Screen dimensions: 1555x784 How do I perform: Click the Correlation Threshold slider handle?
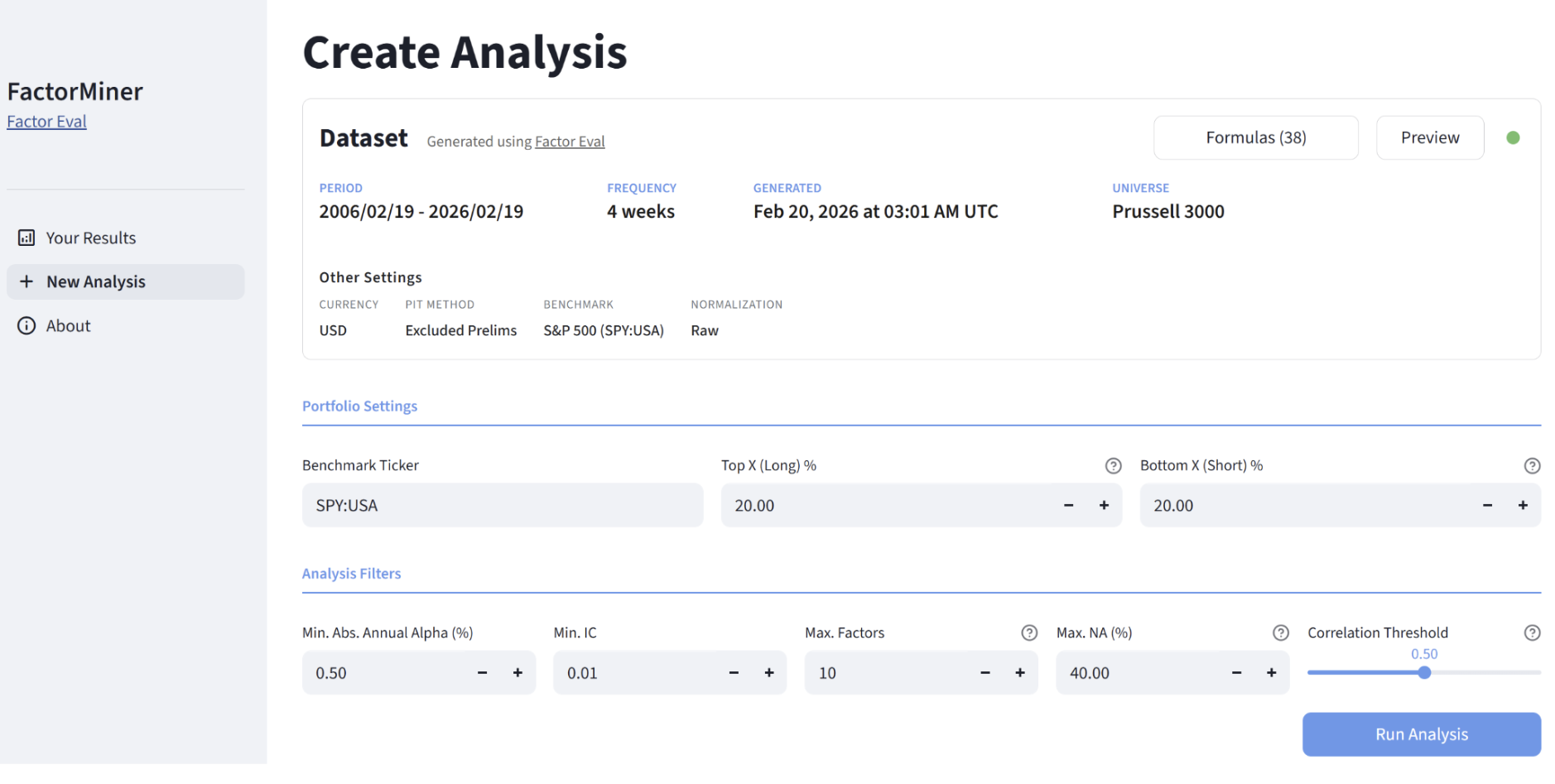point(1424,673)
